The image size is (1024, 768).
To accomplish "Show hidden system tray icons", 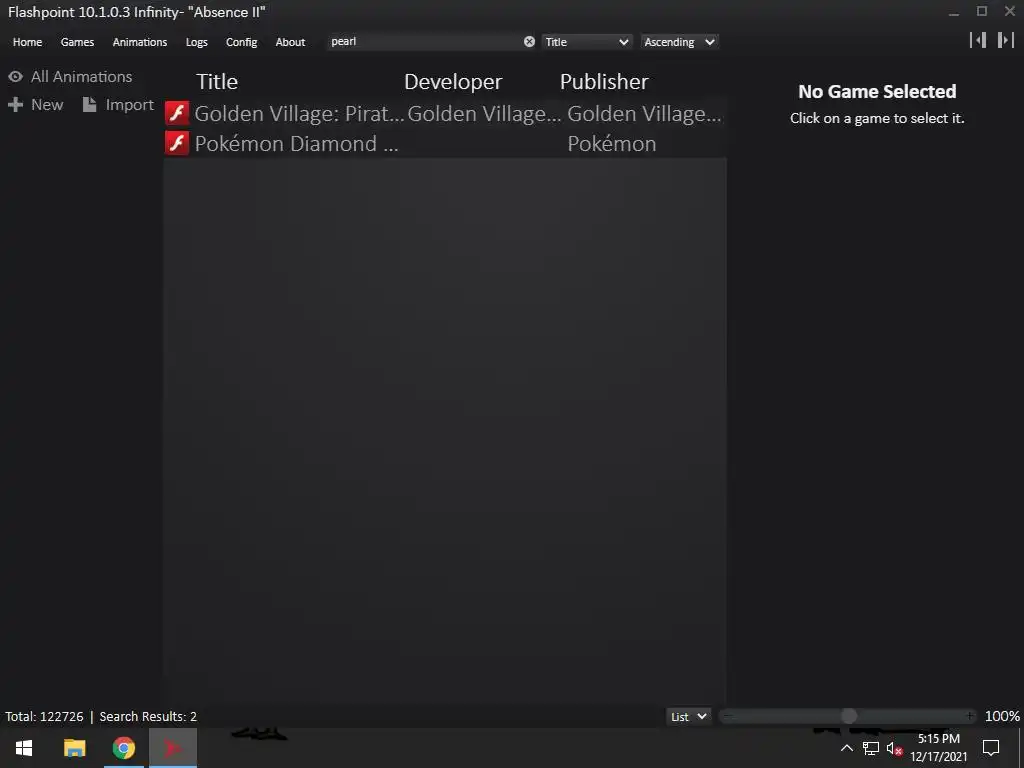I will point(846,748).
